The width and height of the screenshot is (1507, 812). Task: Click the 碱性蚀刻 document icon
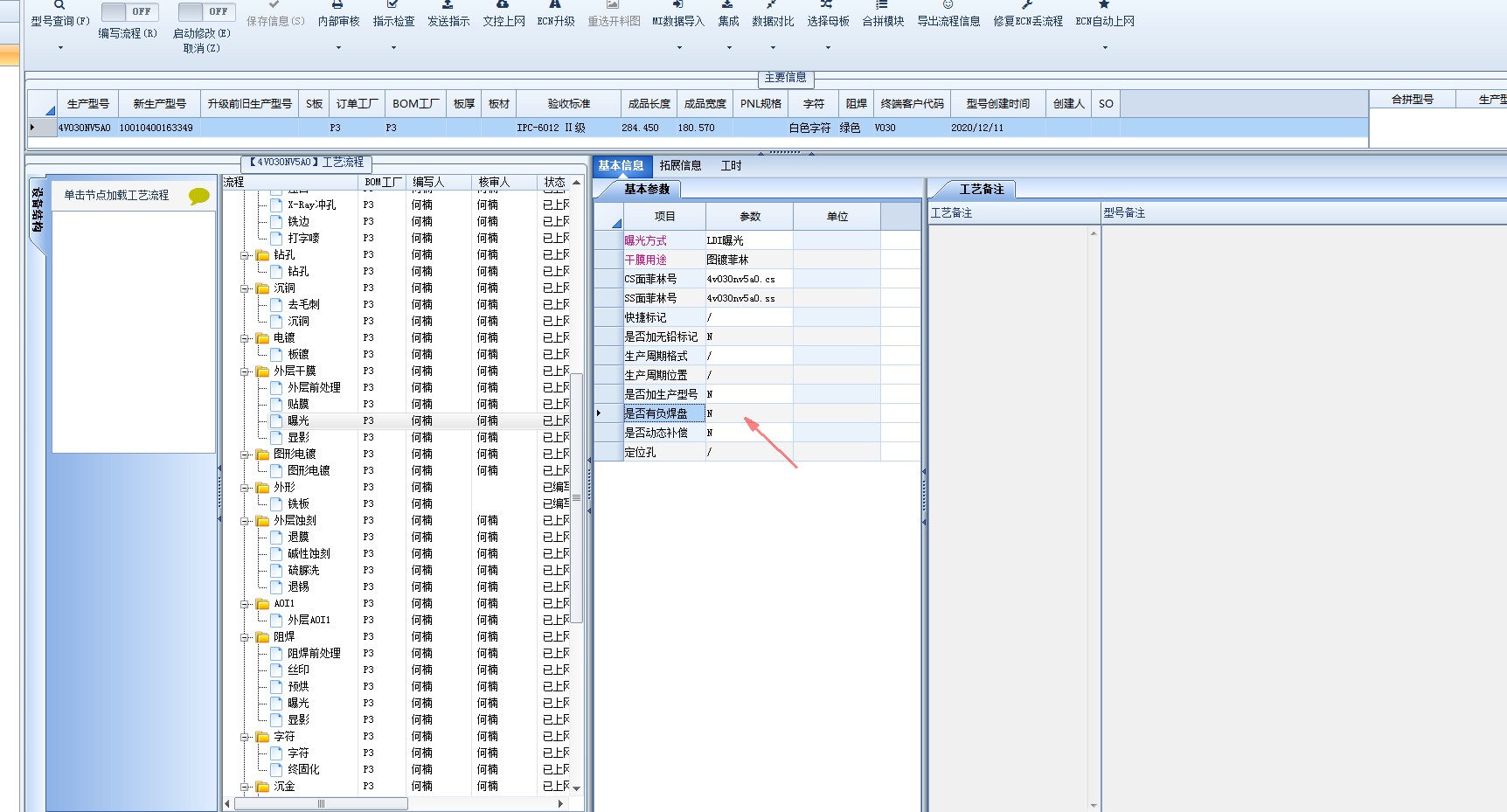(276, 554)
